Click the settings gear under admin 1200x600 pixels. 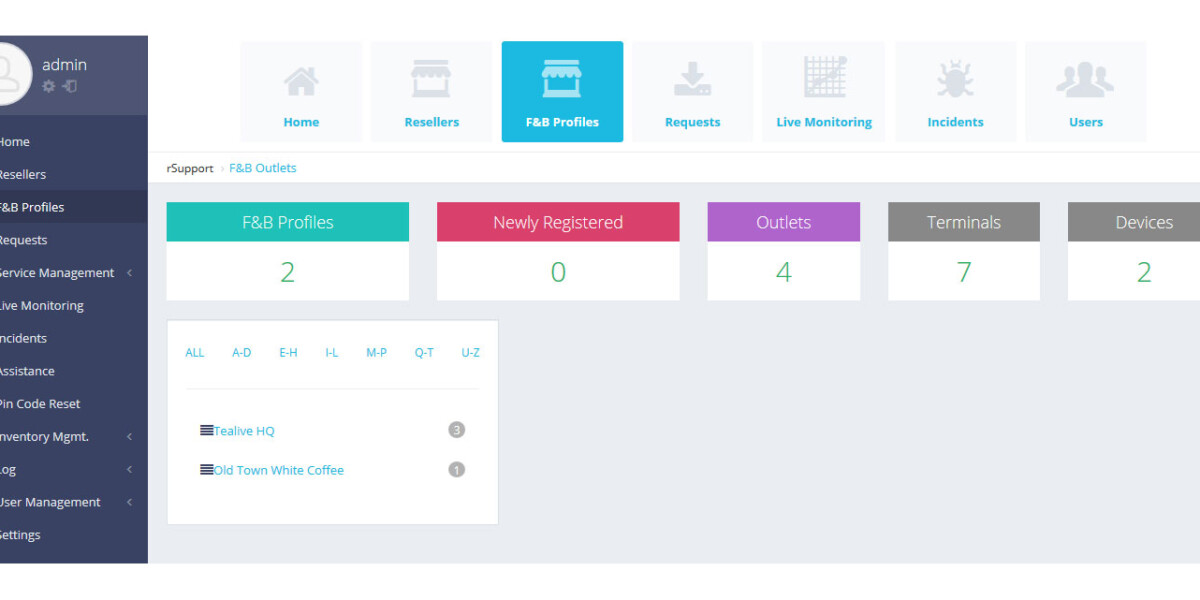49,87
